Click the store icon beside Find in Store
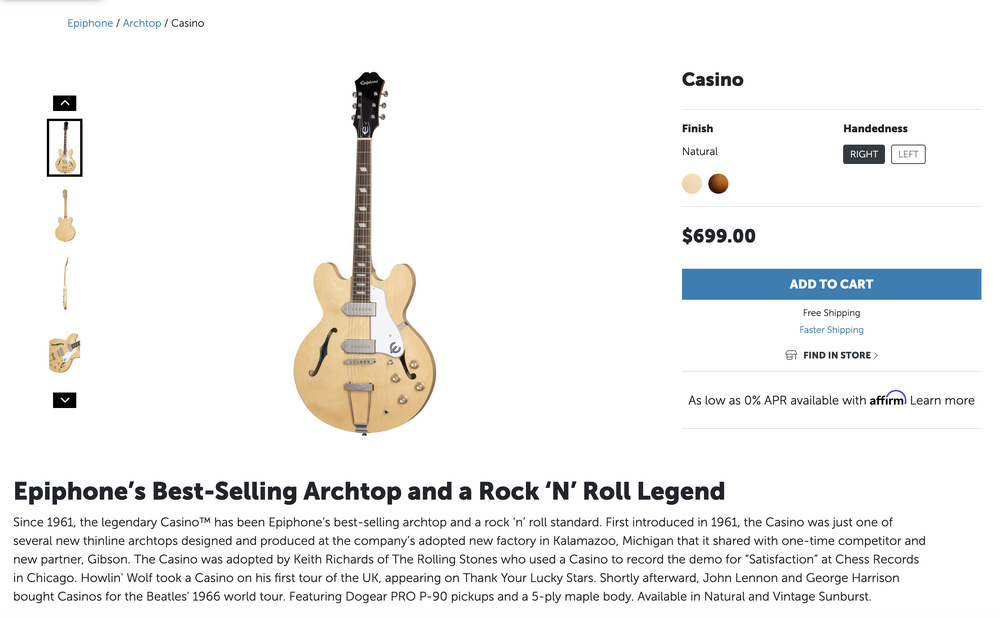 [x=791, y=355]
